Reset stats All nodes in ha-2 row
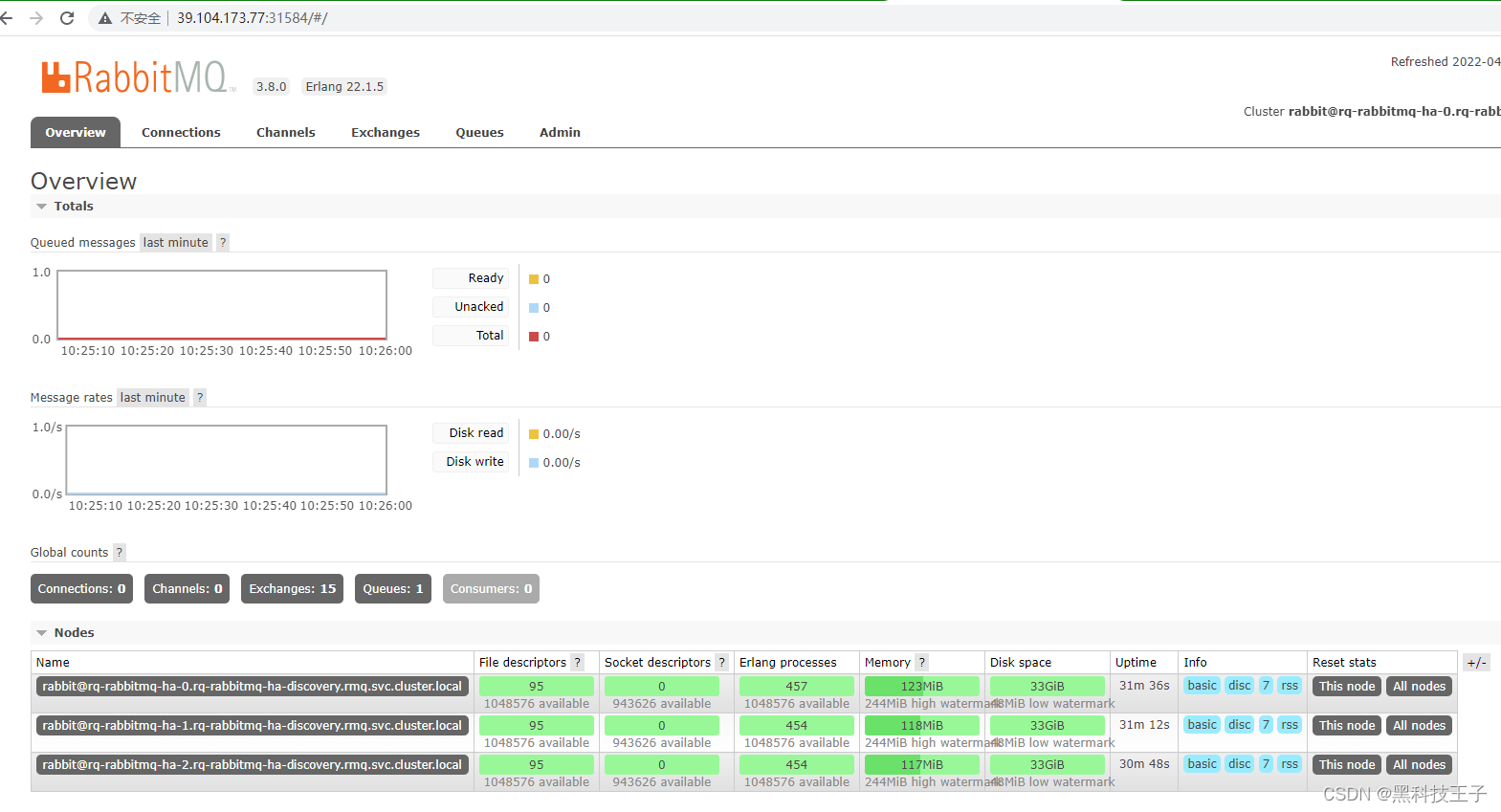Viewport: 1501px width, 812px height. (x=1419, y=765)
